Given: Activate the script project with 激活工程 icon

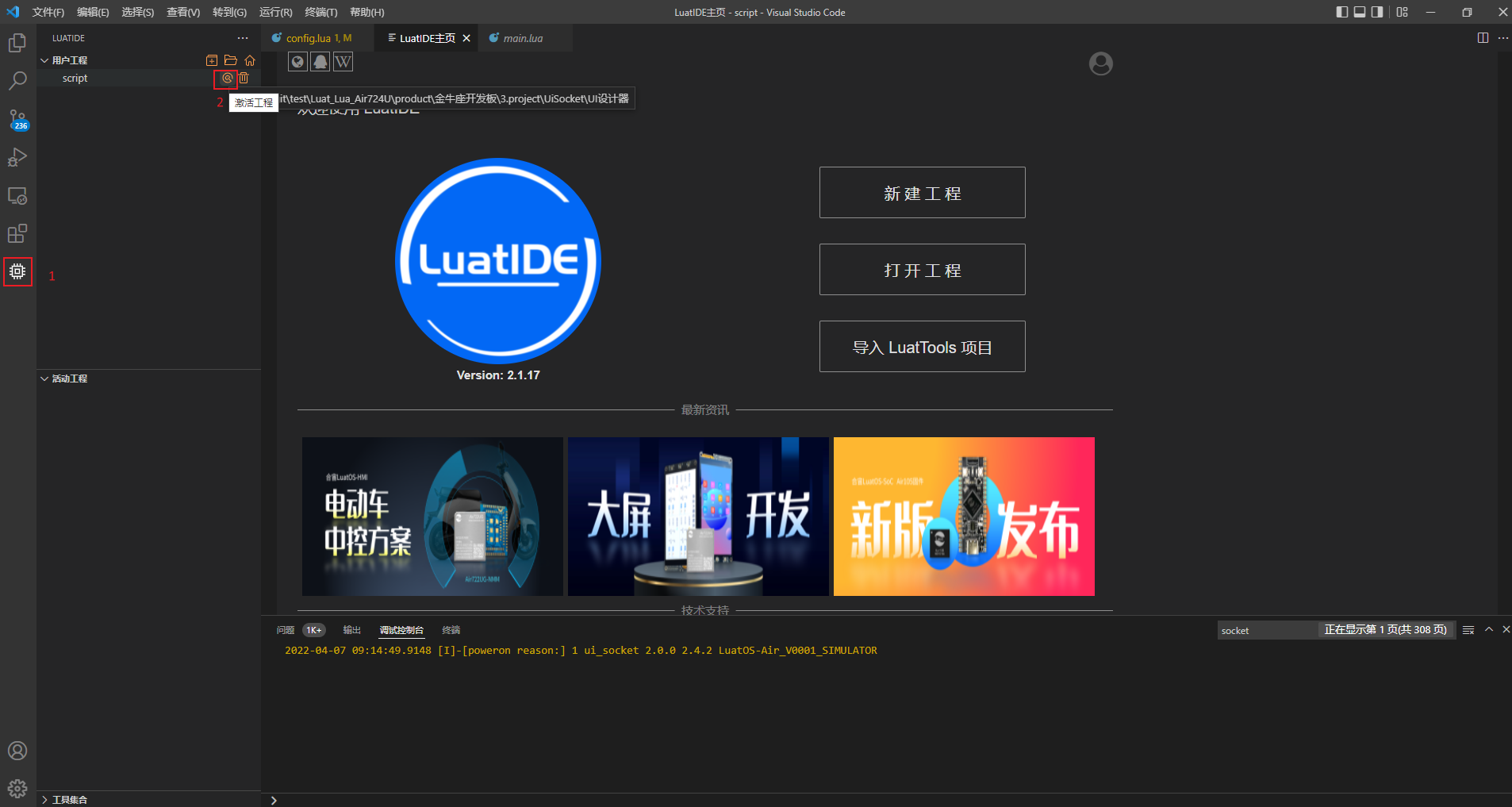Looking at the screenshot, I should click(227, 78).
